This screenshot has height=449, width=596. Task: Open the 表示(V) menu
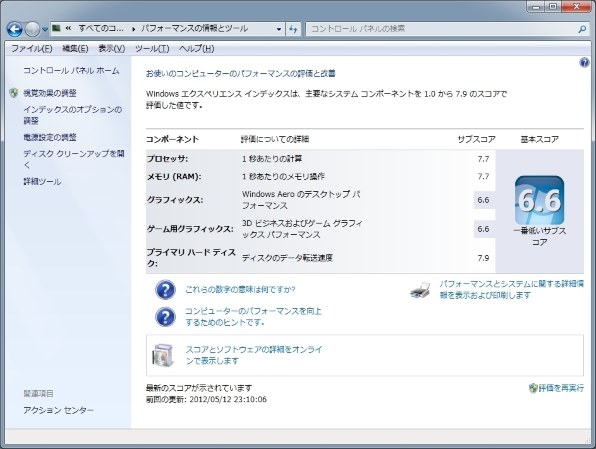coord(111,49)
